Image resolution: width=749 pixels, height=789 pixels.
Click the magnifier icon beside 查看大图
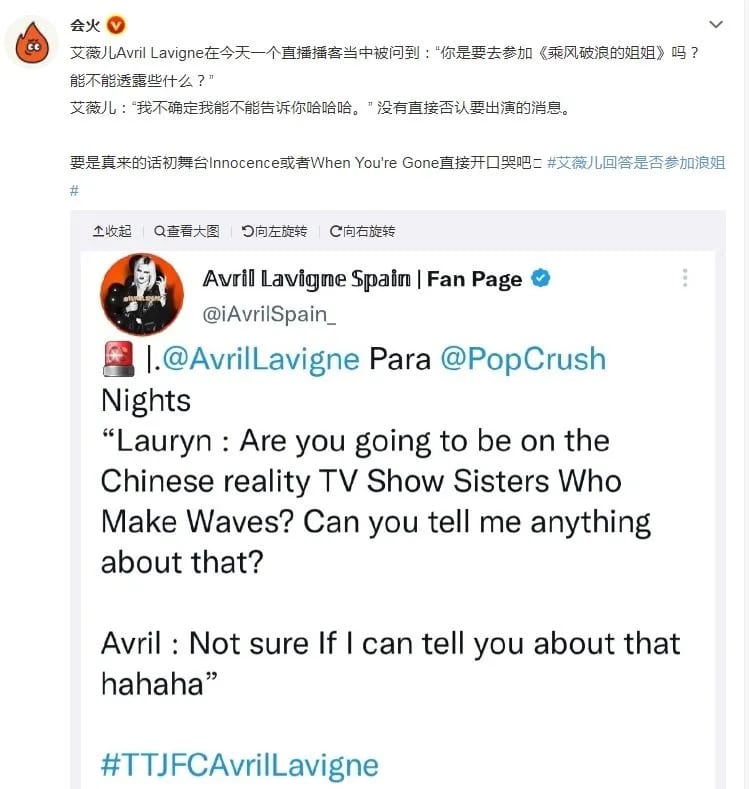coord(159,231)
